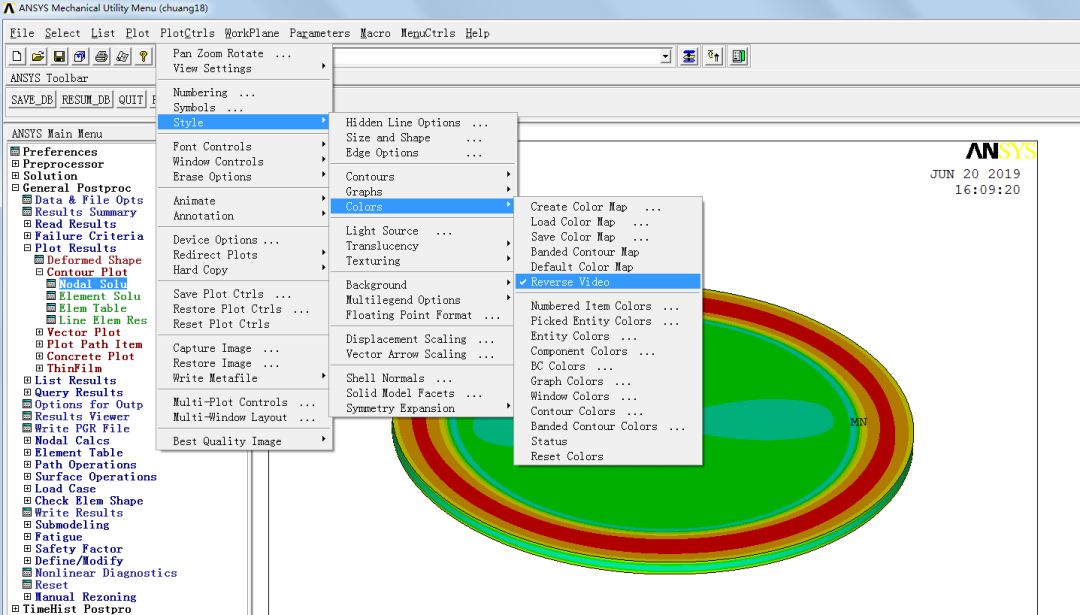Click the Save Analysis floppy disk icon
1080x615 pixels.
pos(59,56)
